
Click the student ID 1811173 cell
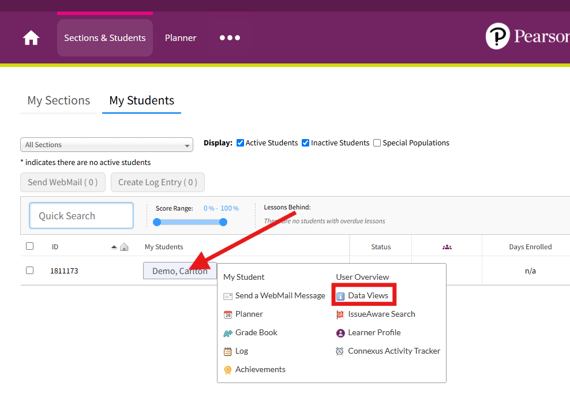click(64, 271)
